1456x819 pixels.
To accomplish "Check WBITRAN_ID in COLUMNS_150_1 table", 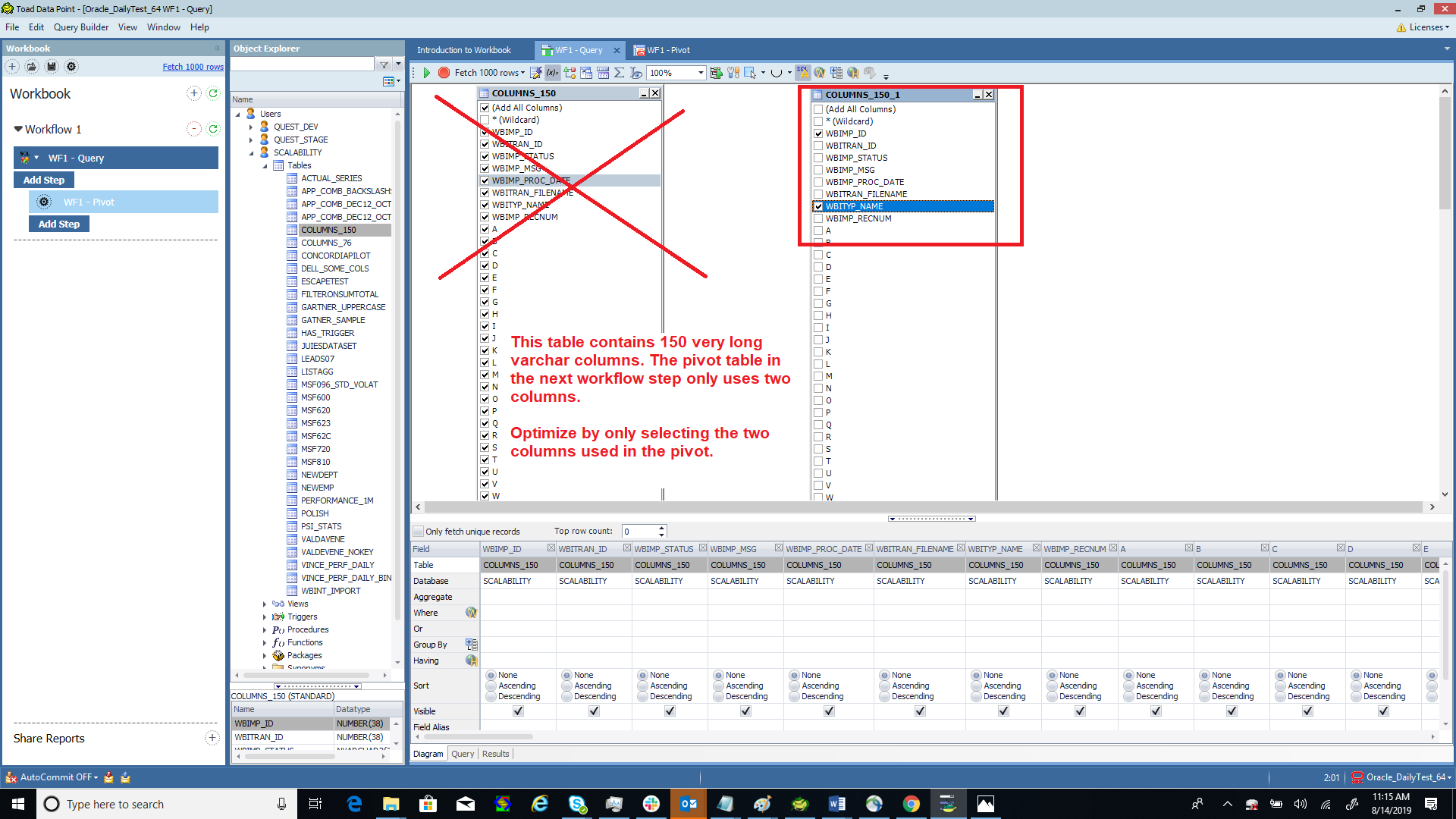I will [818, 146].
